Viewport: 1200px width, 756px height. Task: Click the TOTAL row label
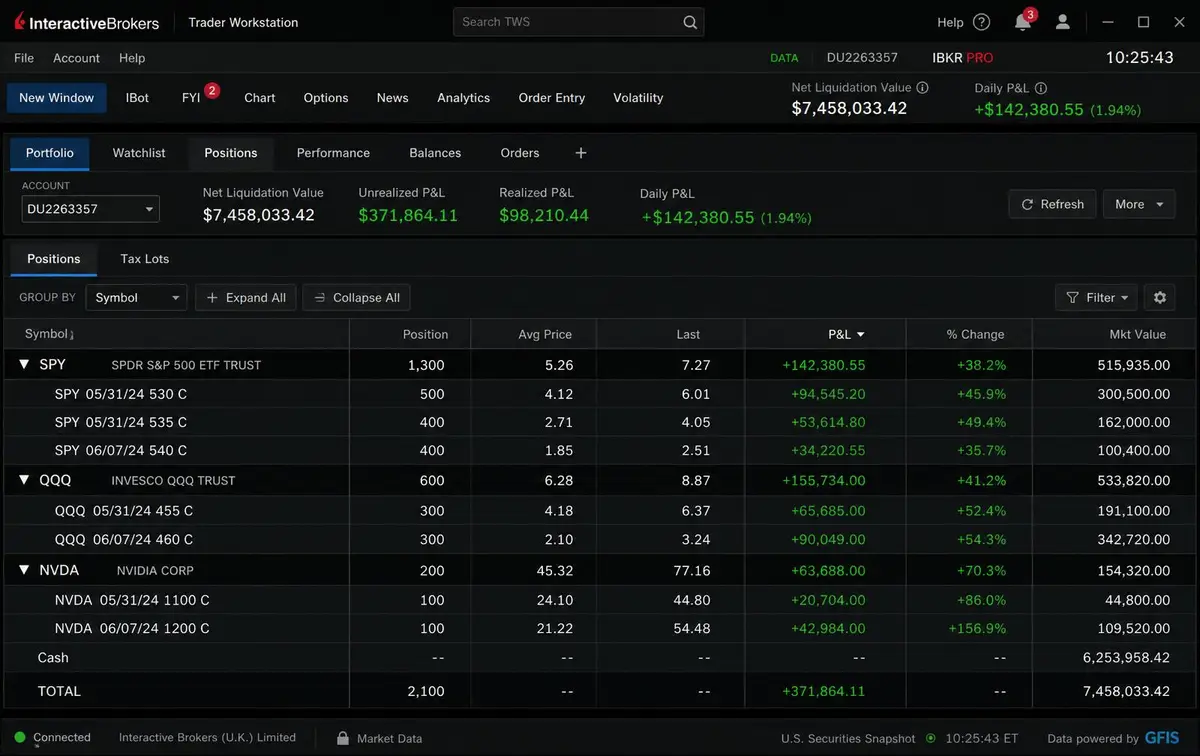pyautogui.click(x=59, y=691)
